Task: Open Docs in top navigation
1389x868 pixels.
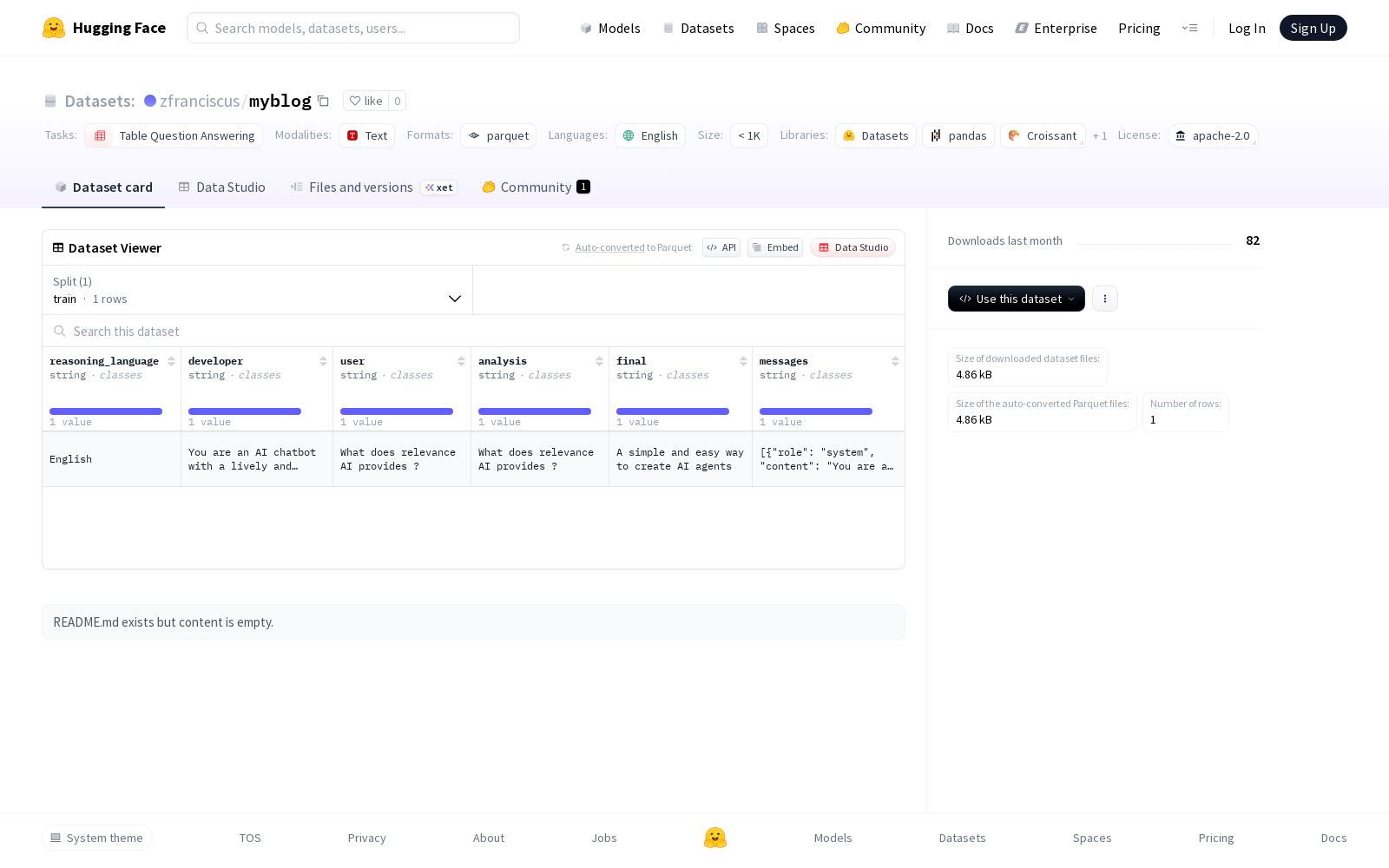Action: click(x=971, y=28)
